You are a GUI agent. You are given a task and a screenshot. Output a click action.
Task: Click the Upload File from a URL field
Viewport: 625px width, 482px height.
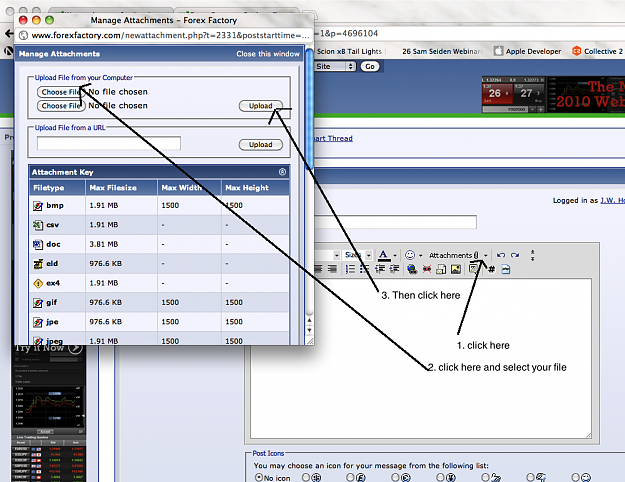tap(109, 144)
